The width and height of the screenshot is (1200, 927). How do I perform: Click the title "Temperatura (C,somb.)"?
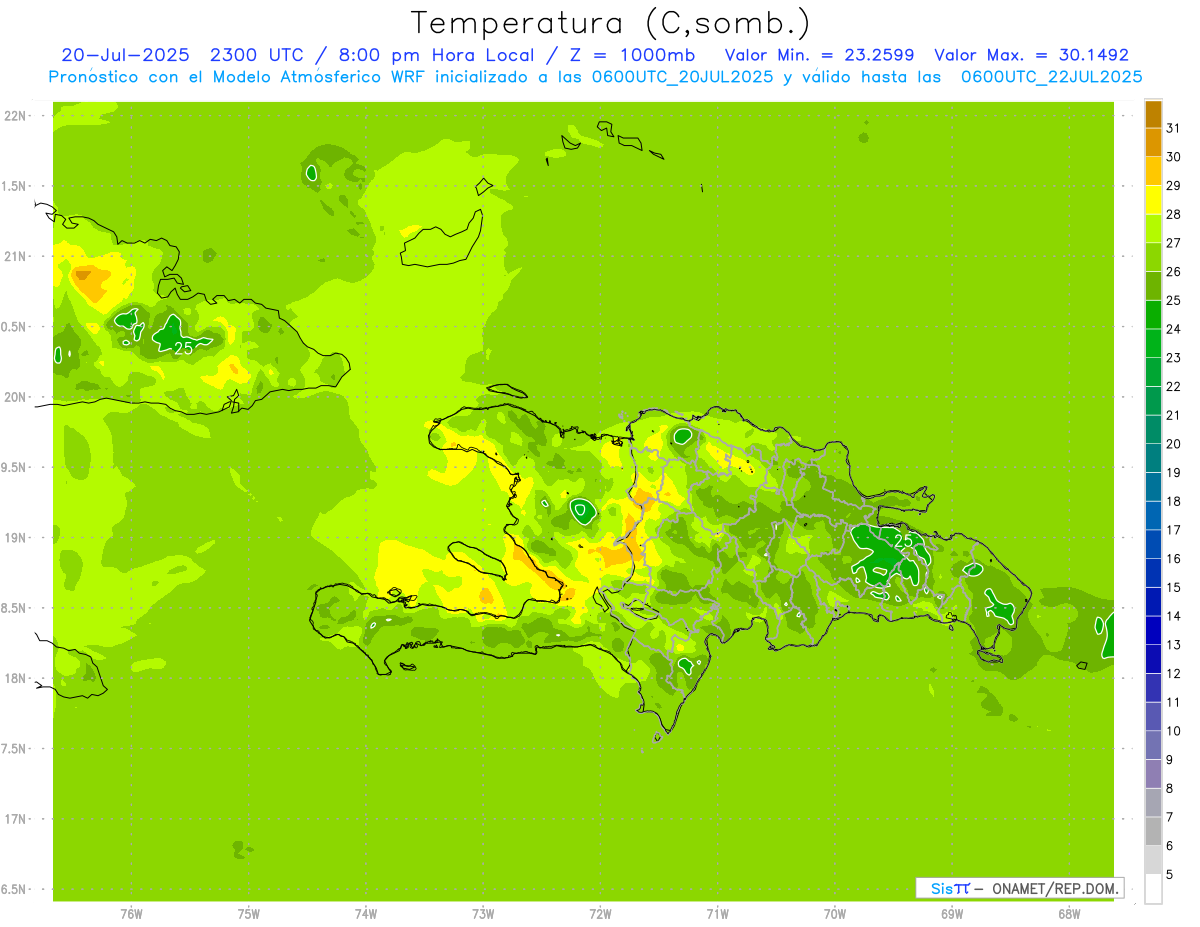[x=610, y=23]
